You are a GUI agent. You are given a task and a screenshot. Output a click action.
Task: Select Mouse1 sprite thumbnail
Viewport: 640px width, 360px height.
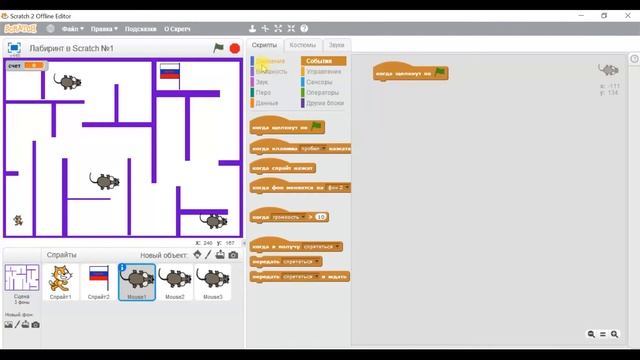pos(137,282)
